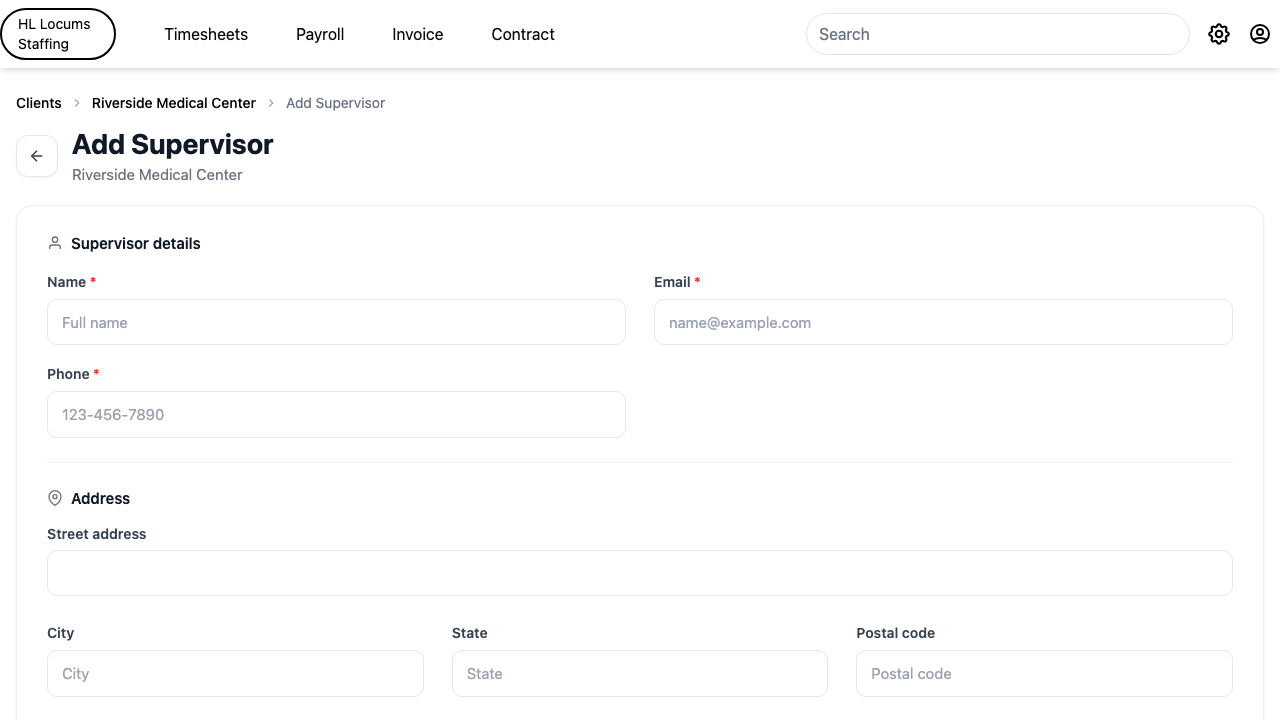The width and height of the screenshot is (1280, 720).
Task: Open the Timesheets menu item
Action: coord(206,34)
